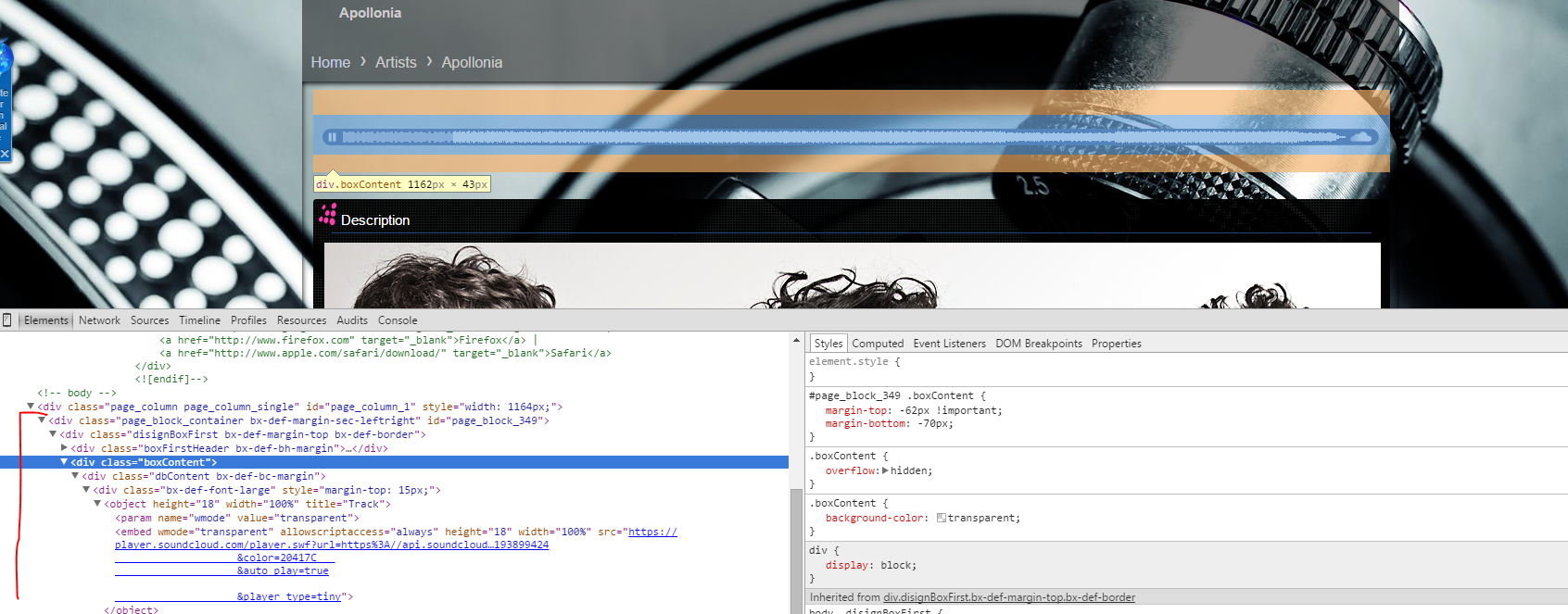This screenshot has height=614, width=1568.
Task: Open the Artists breadcrumb link
Action: pyautogui.click(x=396, y=63)
